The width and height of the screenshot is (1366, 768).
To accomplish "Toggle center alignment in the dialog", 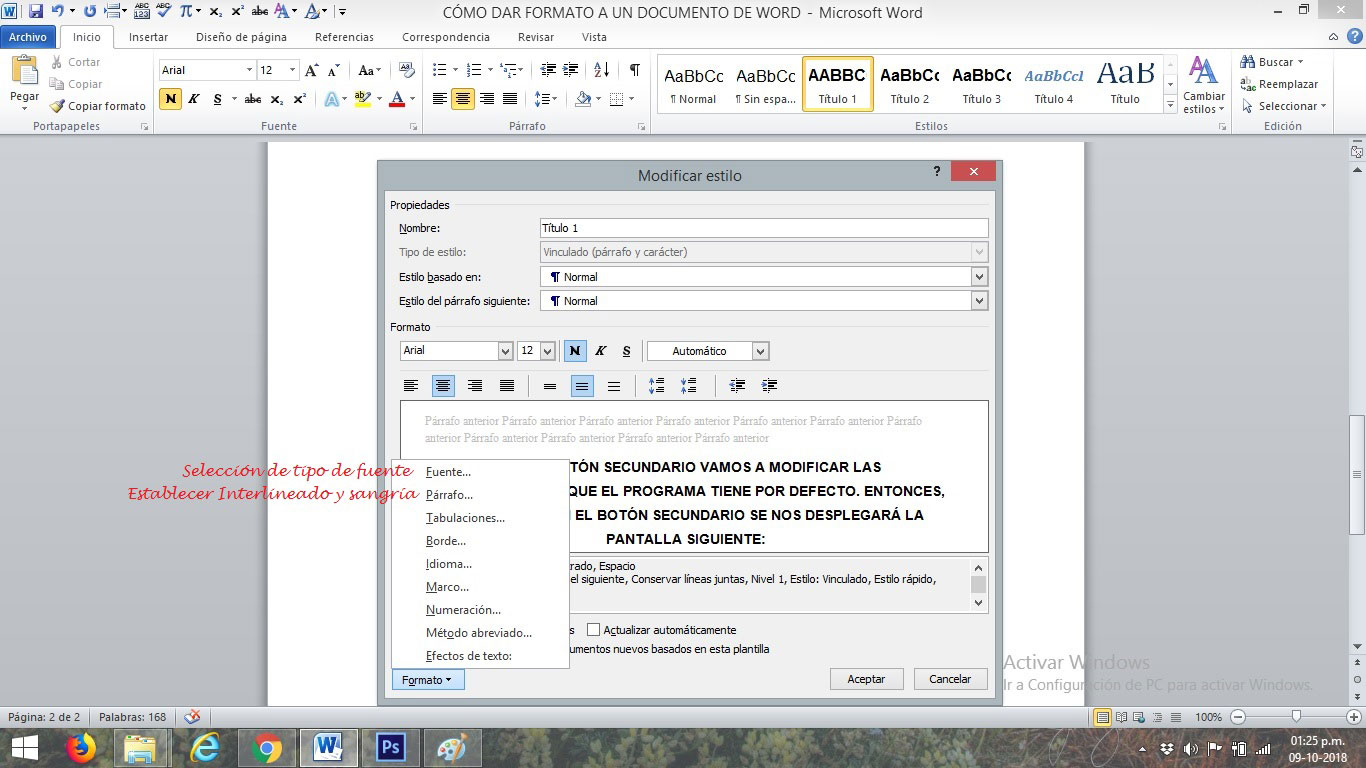I will pos(443,386).
